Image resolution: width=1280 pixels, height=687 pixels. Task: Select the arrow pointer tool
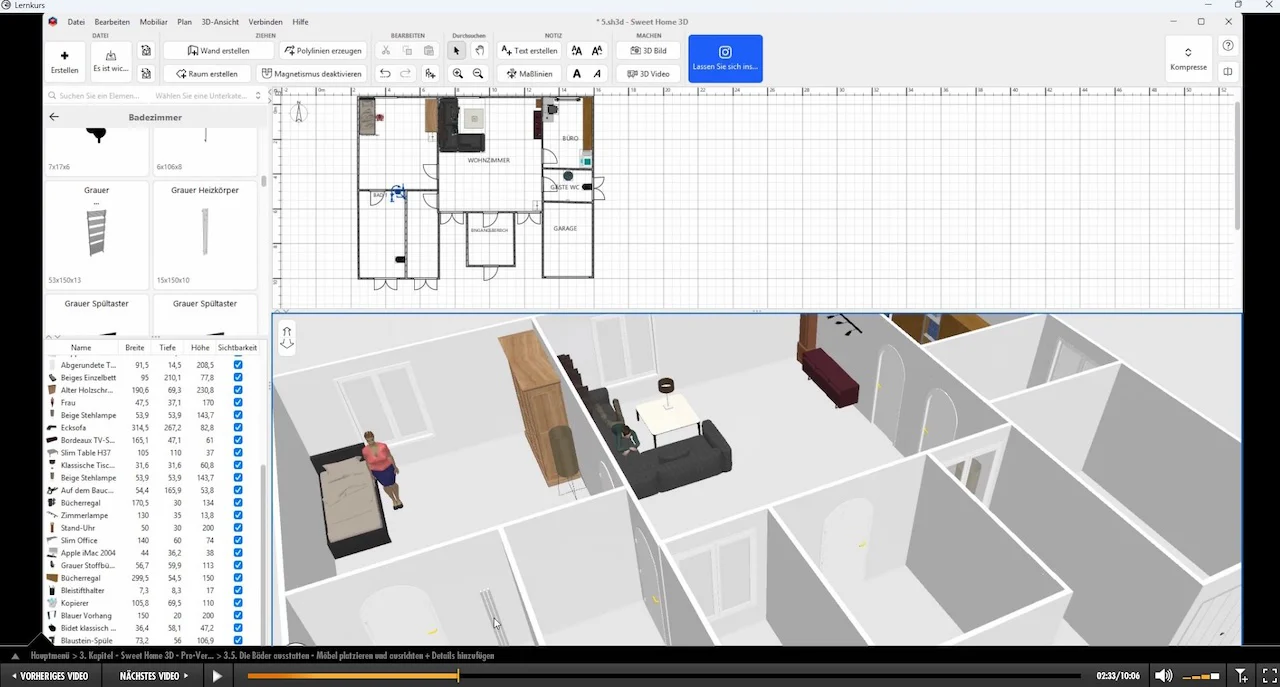[x=457, y=51]
